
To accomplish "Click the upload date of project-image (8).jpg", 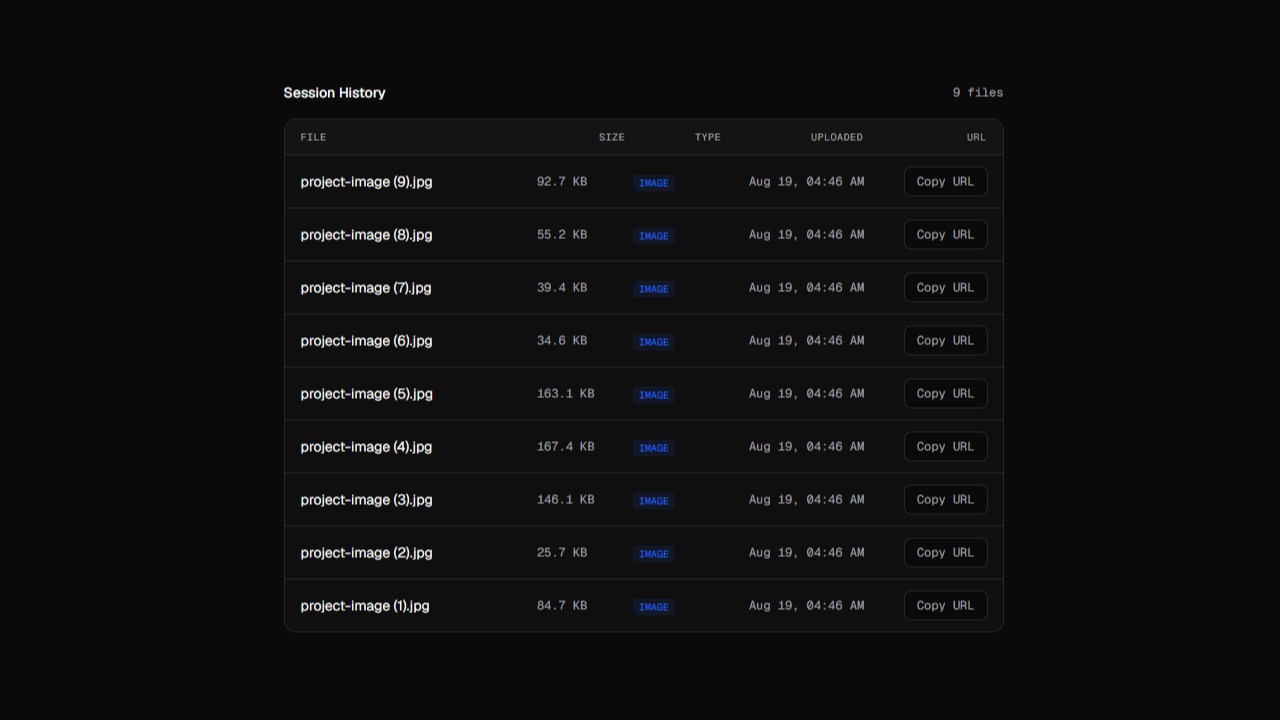I will 807,235.
